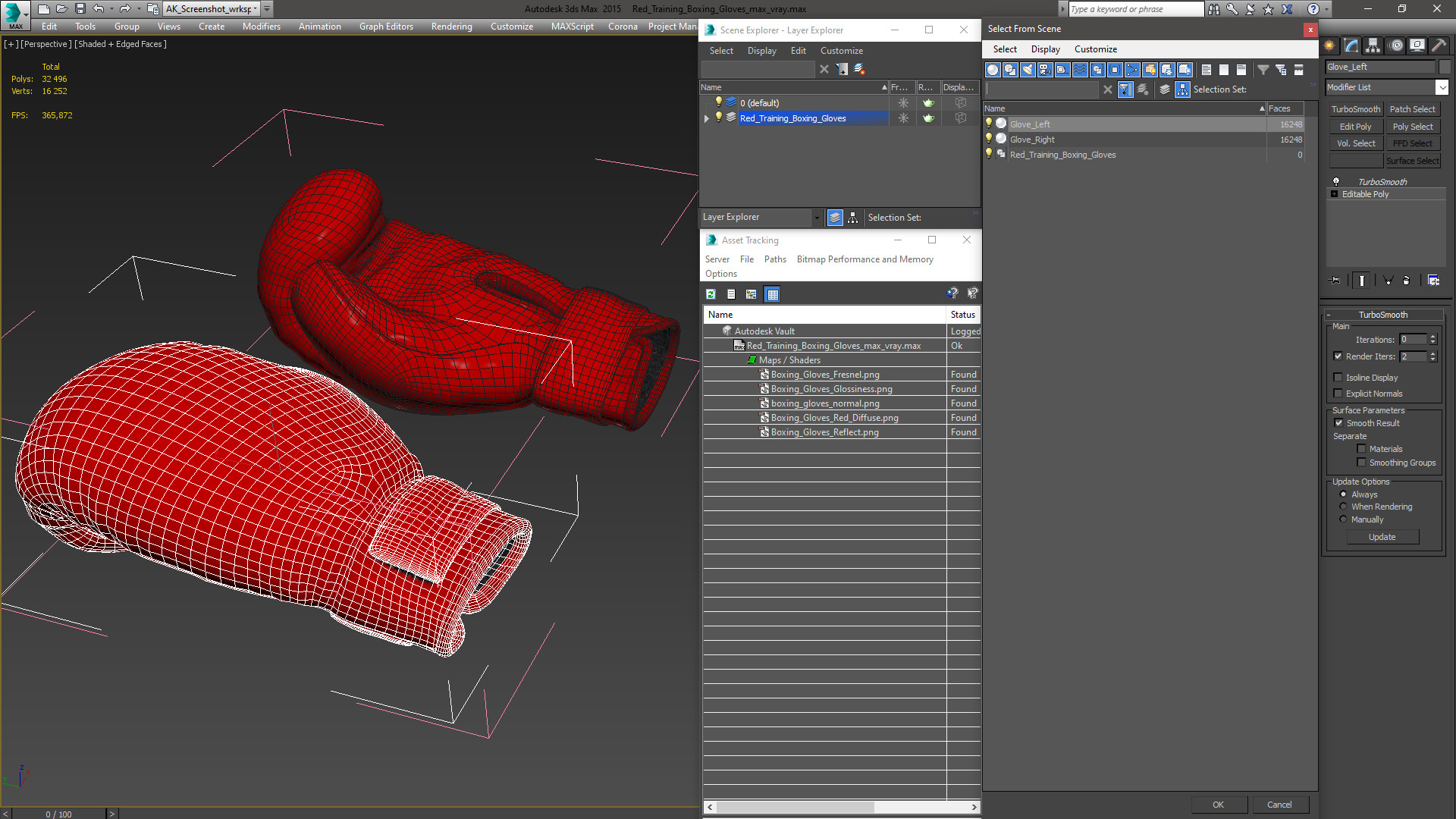Click Select None blank page icon

coord(1224,70)
